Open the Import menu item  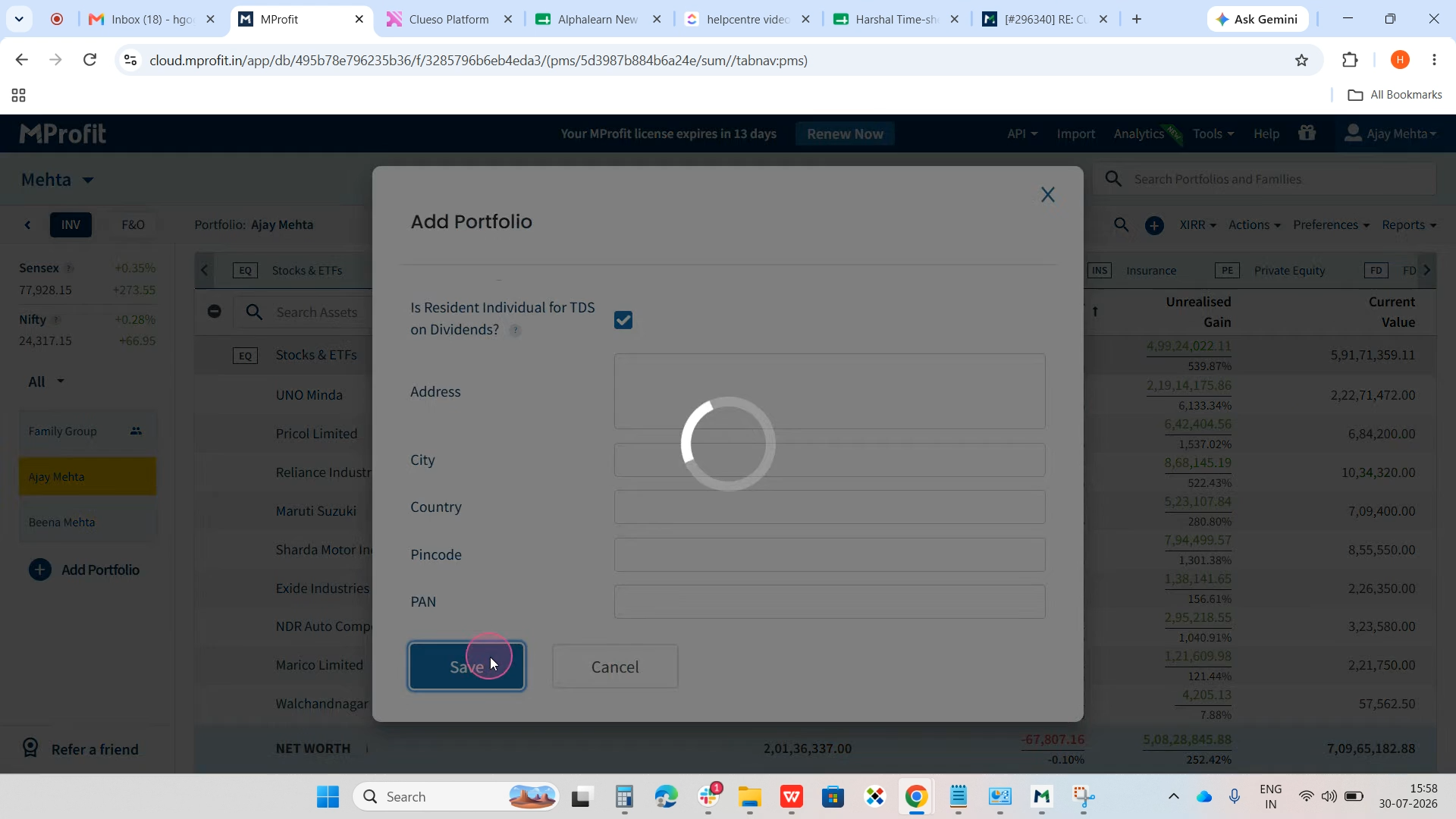click(x=1076, y=133)
